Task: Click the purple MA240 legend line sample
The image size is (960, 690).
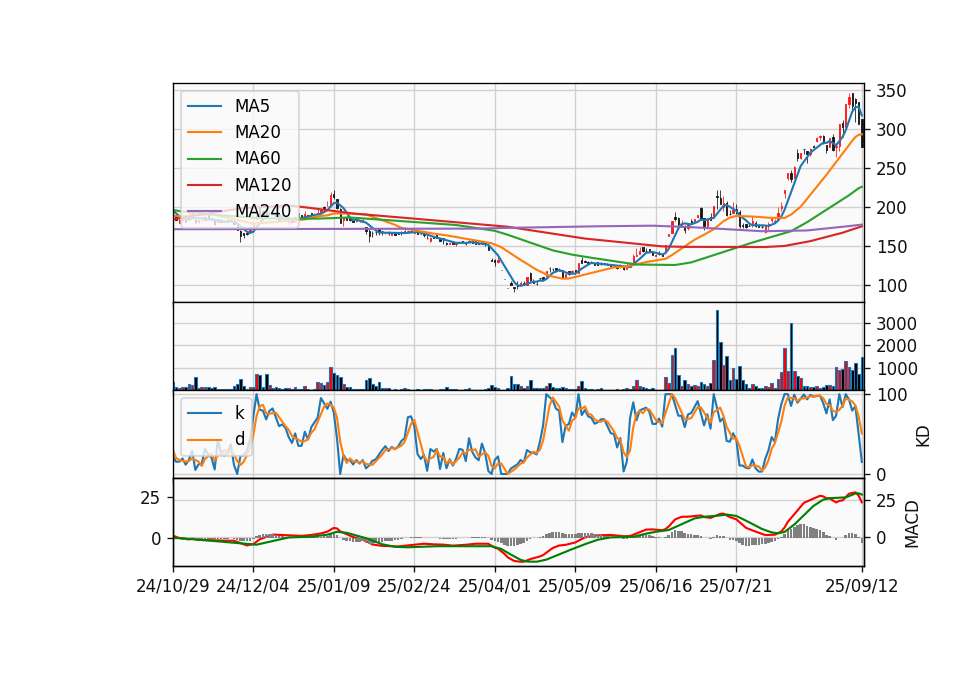Action: pyautogui.click(x=204, y=211)
